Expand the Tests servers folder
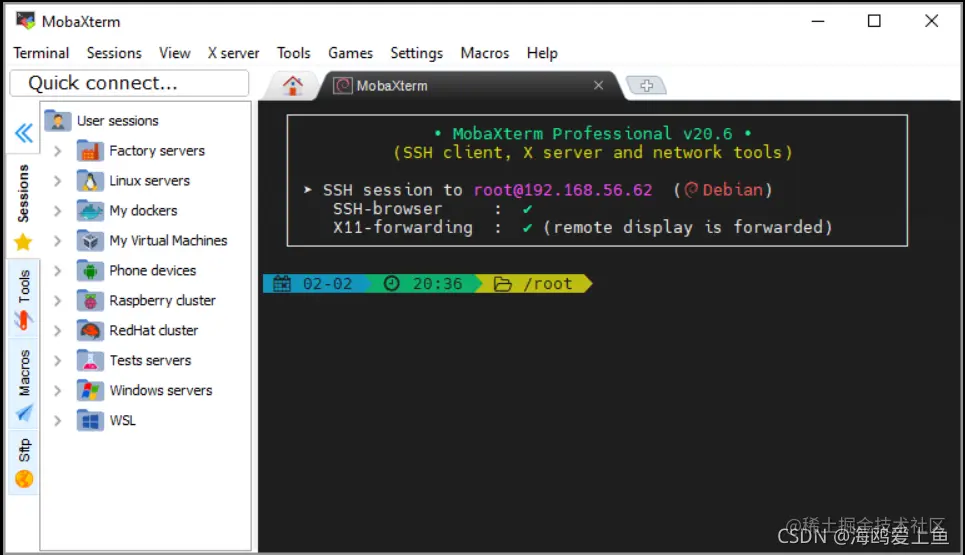 tap(57, 361)
